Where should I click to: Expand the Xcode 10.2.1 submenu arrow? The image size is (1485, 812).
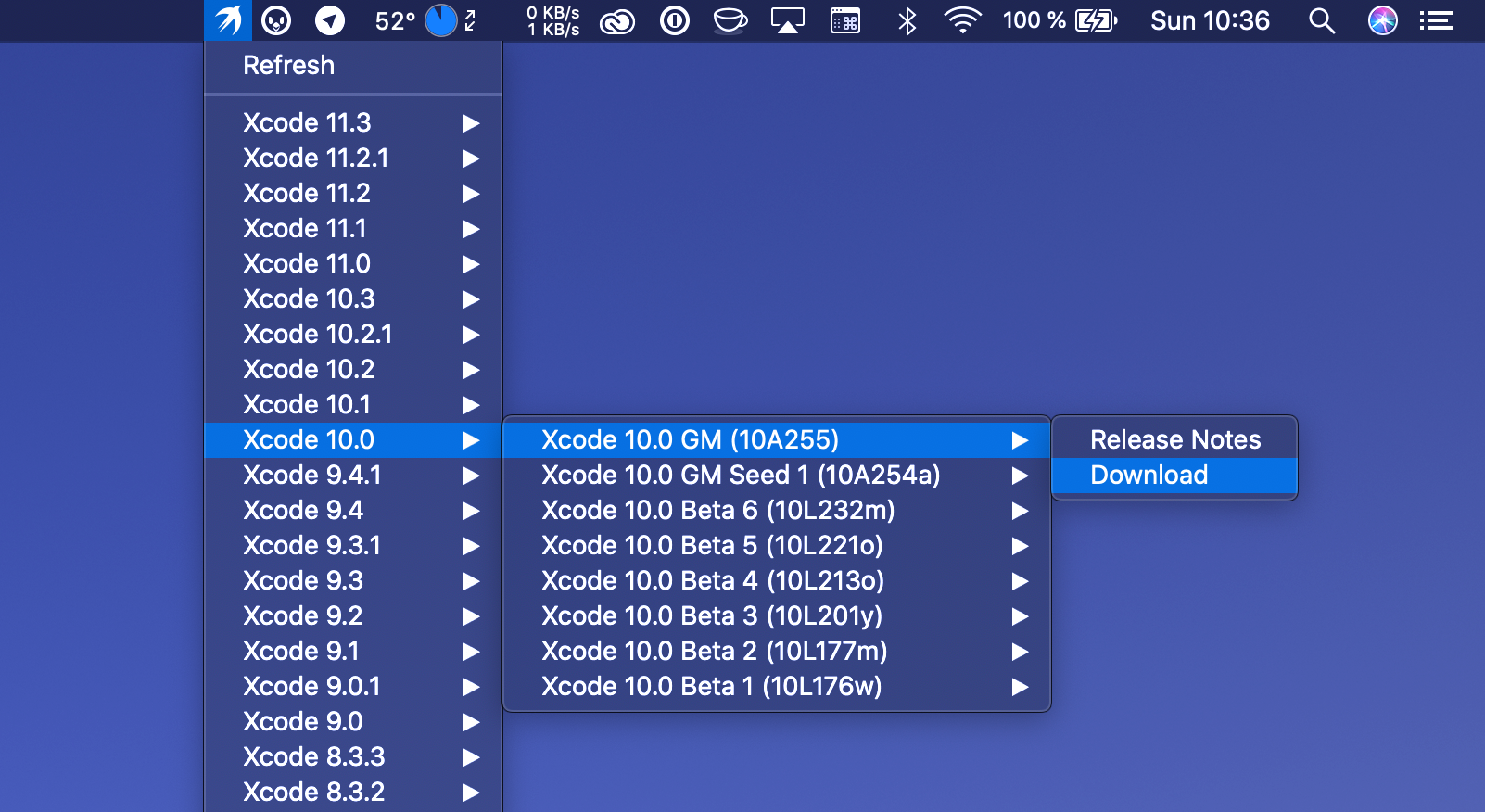tap(471, 335)
